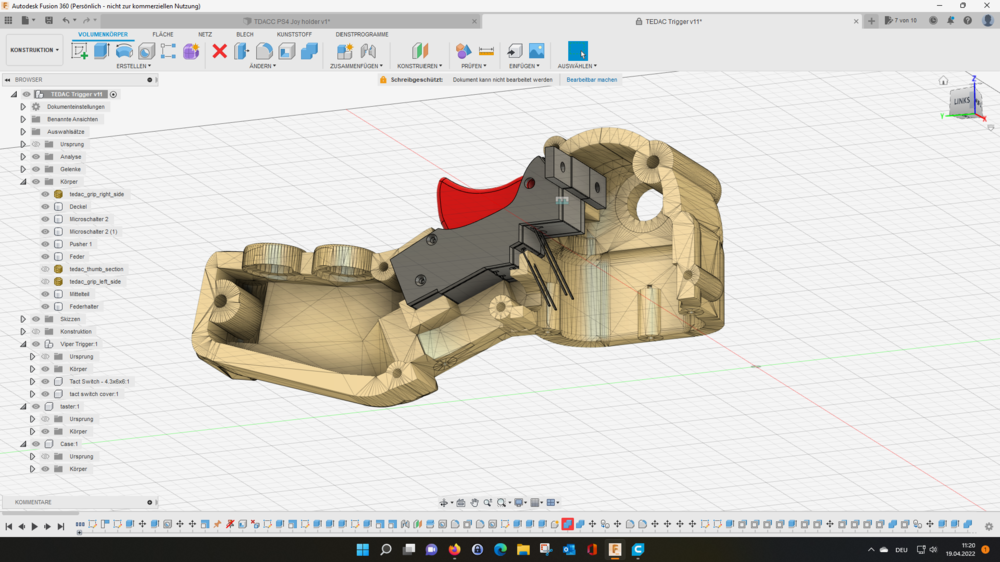The image size is (1000, 562).
Task: Open the KONSTRUKTION workspace dropdown
Action: (x=34, y=50)
